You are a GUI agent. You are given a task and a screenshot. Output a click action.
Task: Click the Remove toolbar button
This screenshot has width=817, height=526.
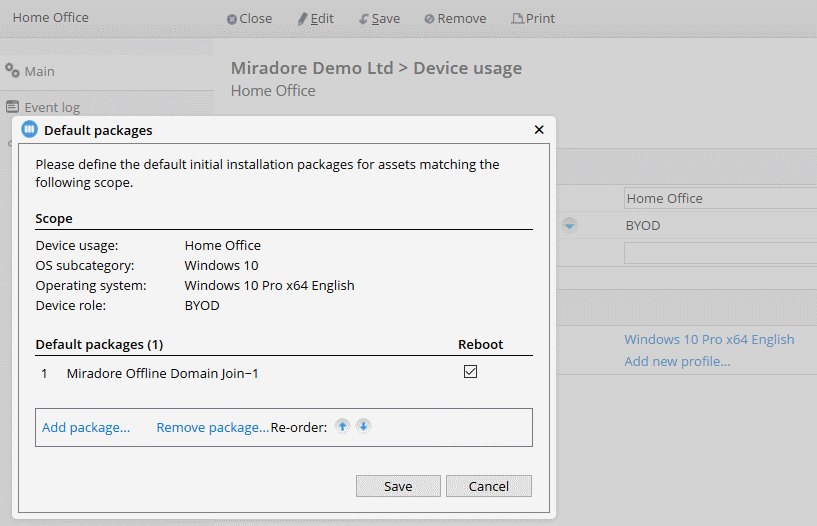tap(455, 19)
